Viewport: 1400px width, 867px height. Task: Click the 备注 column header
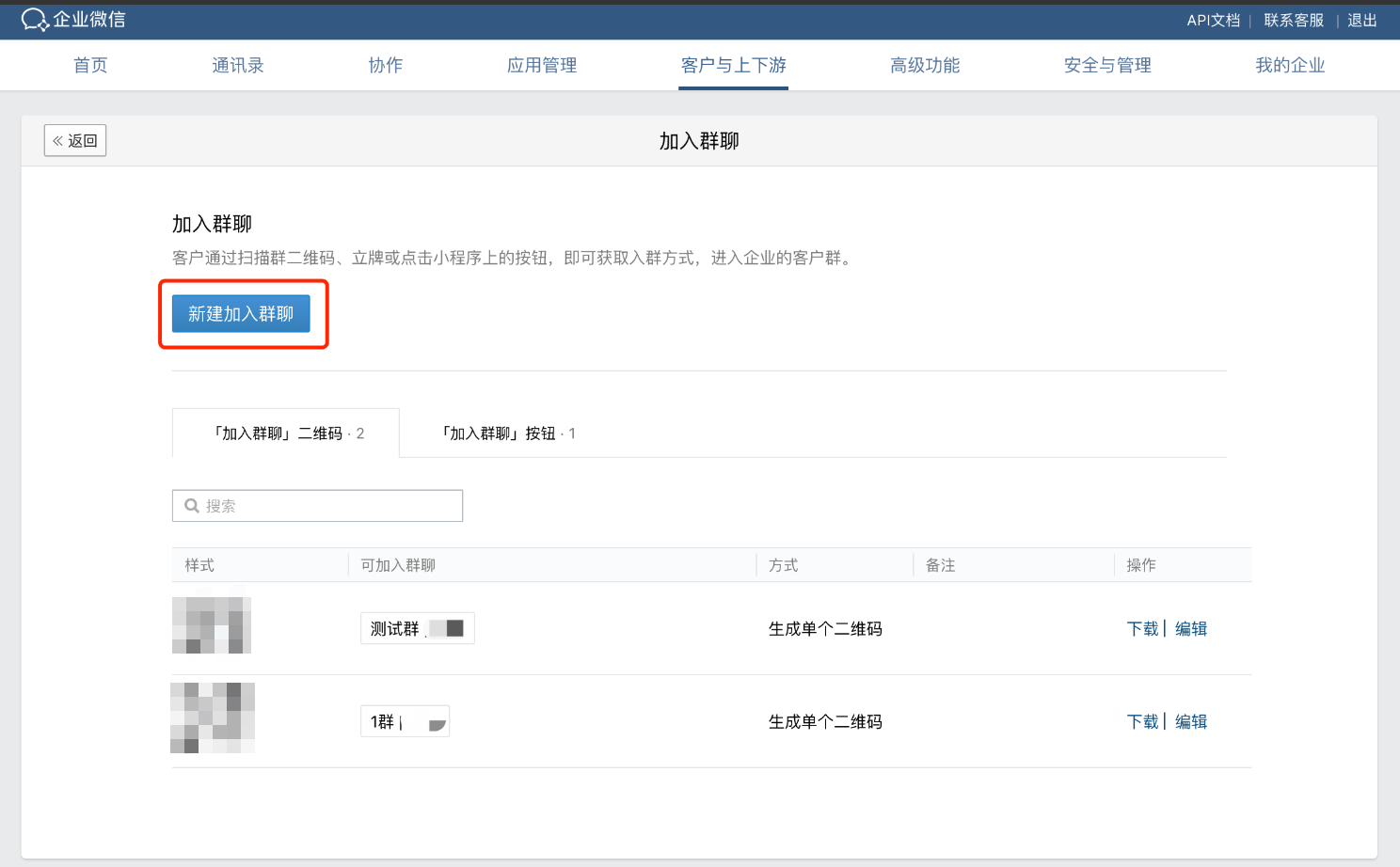[940, 565]
